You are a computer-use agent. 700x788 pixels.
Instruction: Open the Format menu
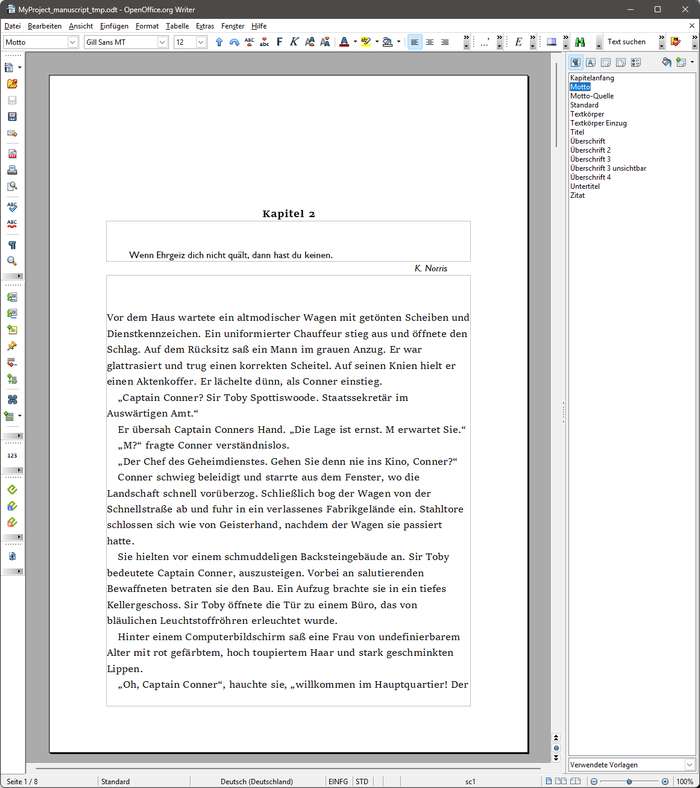click(147, 26)
